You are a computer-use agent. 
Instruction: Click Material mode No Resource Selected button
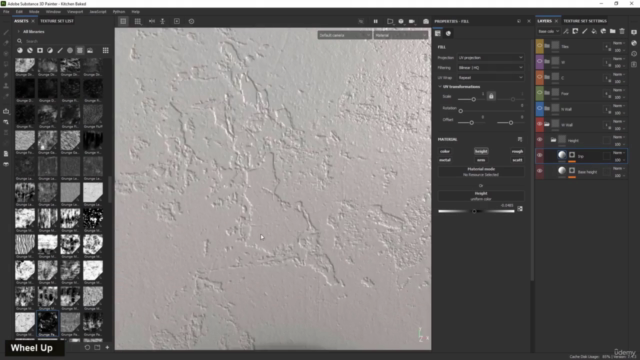point(481,172)
